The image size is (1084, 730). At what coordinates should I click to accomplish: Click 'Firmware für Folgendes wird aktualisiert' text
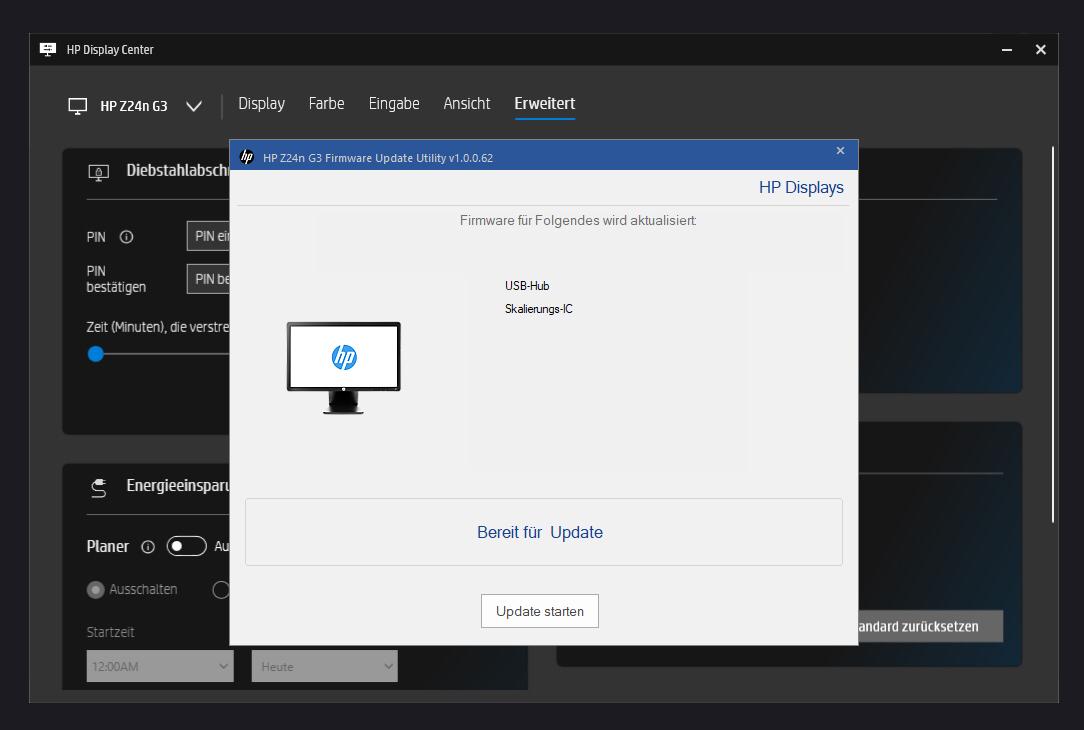(x=578, y=221)
